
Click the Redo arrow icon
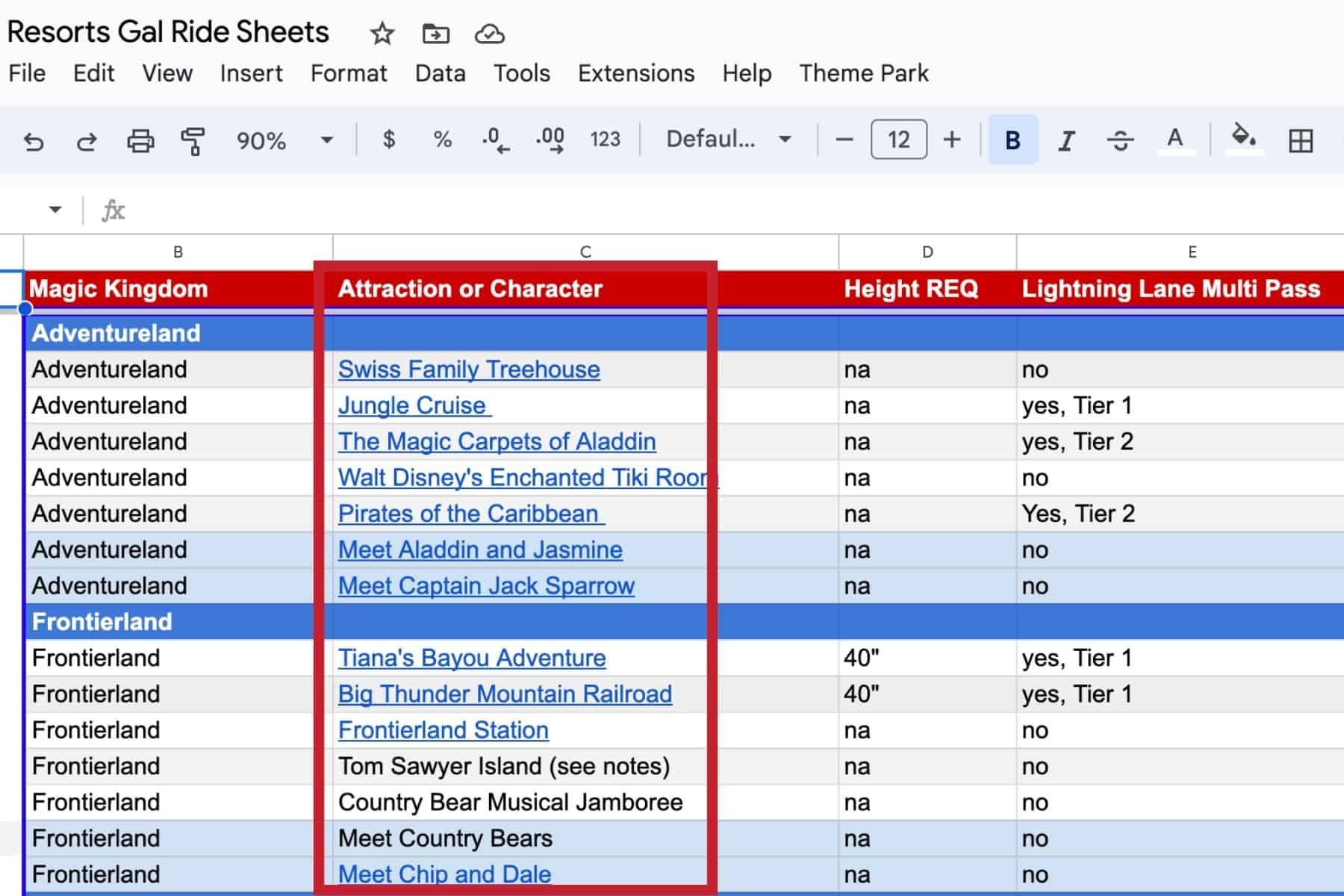[x=87, y=140]
